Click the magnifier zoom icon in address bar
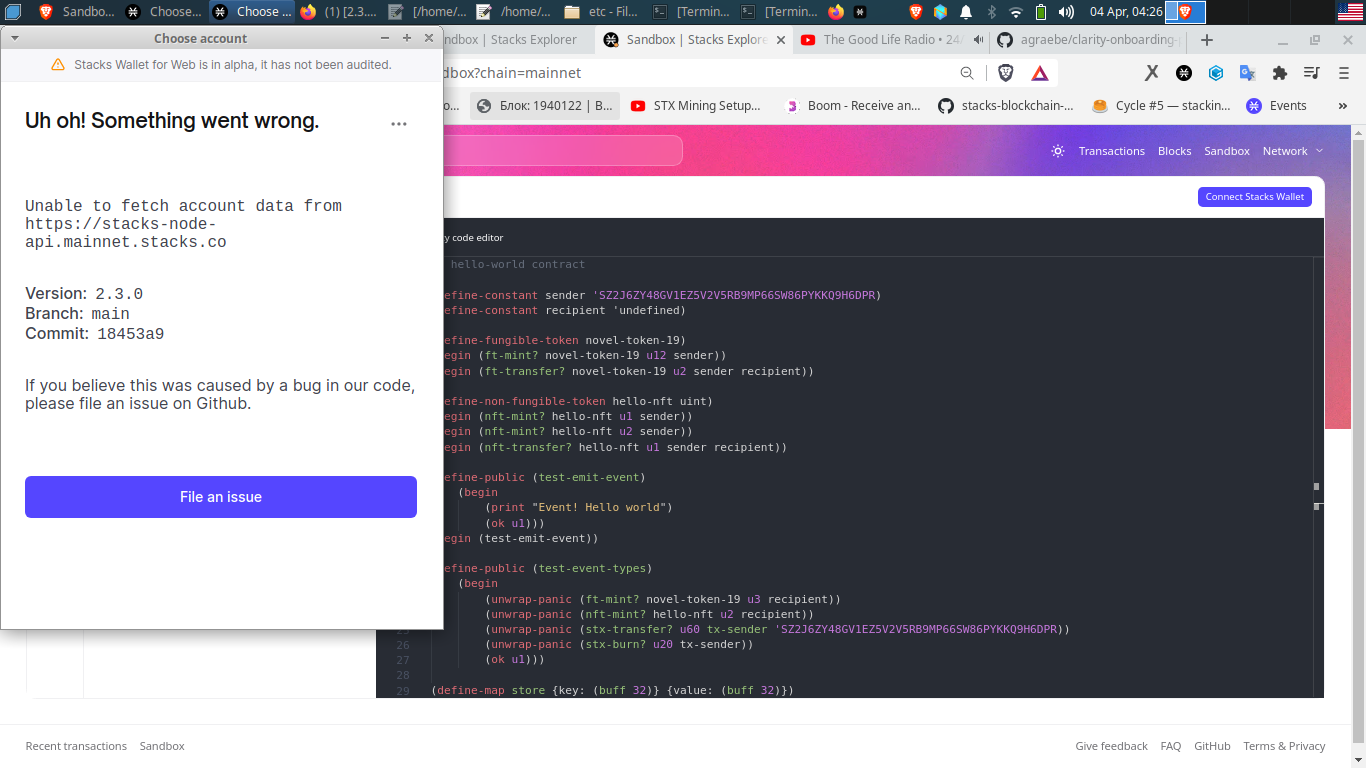The height and width of the screenshot is (768, 1366). (x=967, y=72)
